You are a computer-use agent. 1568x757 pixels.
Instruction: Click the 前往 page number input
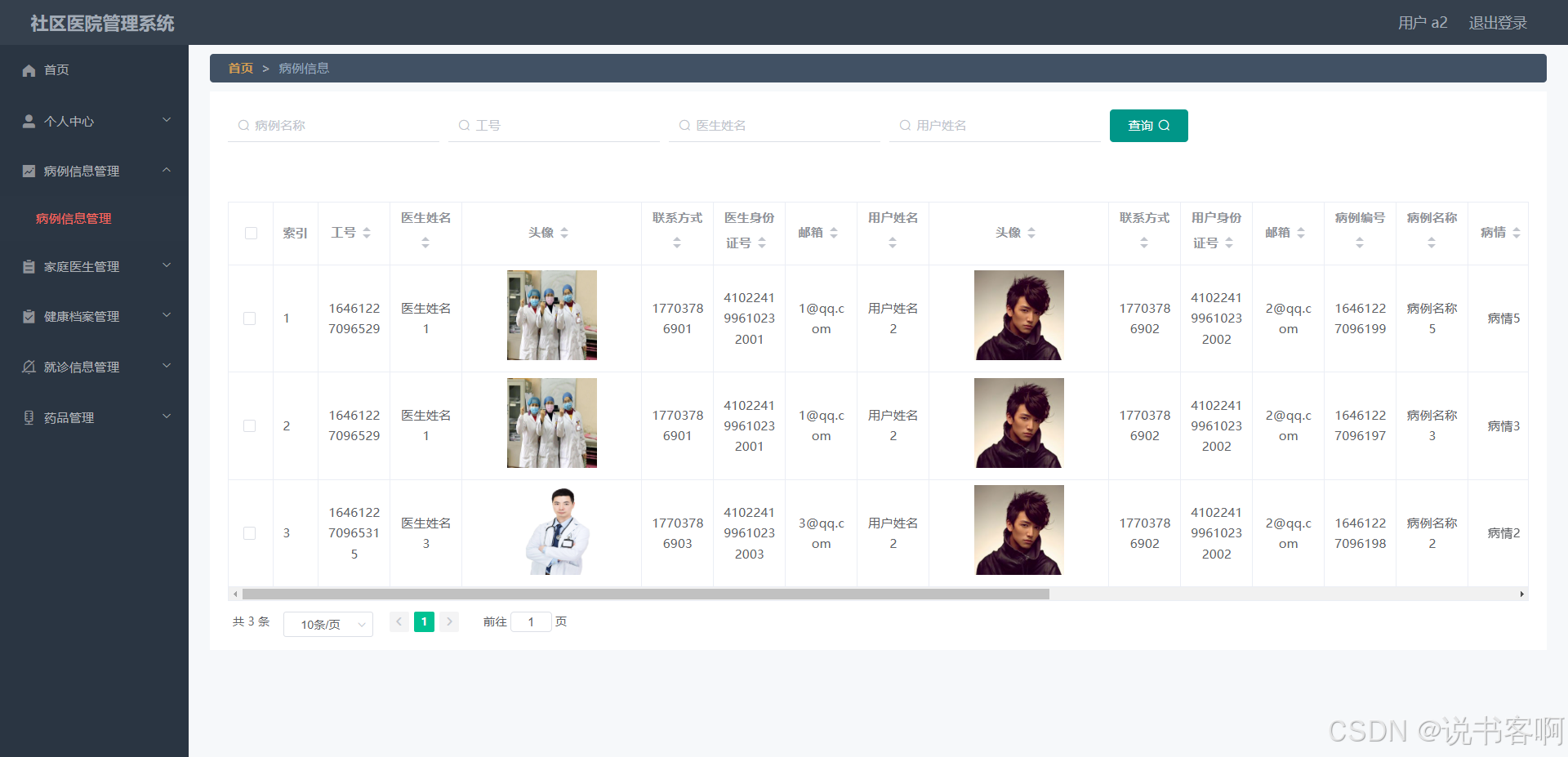pos(531,621)
